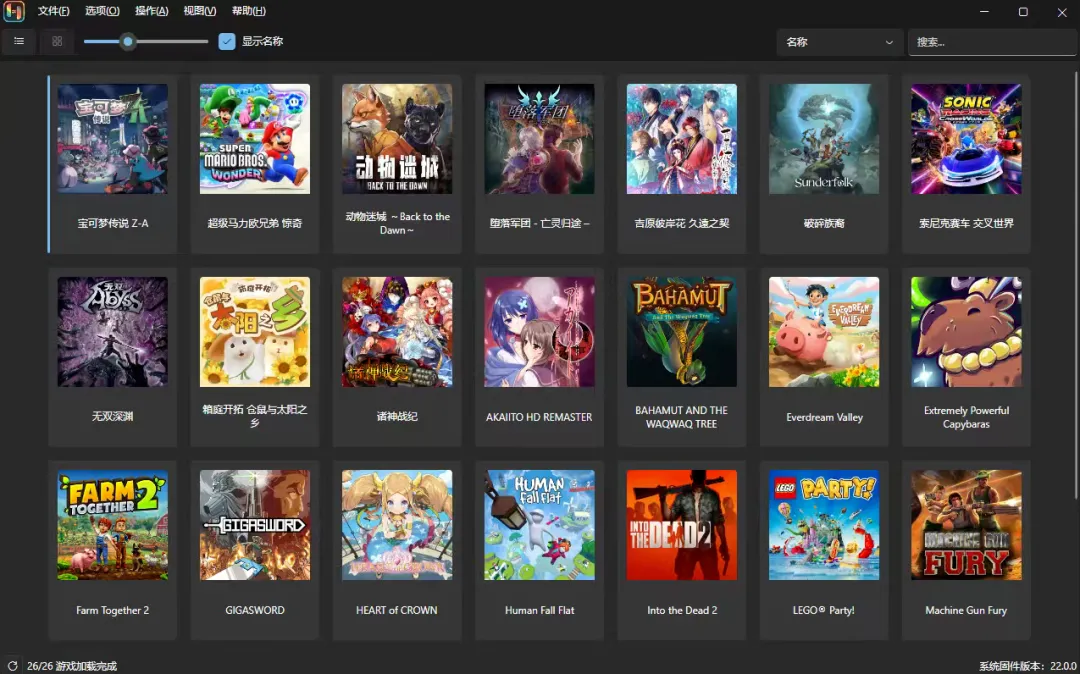Viewport: 1080px width, 674px height.
Task: Select Into the Dead 2 cover
Action: 682,525
